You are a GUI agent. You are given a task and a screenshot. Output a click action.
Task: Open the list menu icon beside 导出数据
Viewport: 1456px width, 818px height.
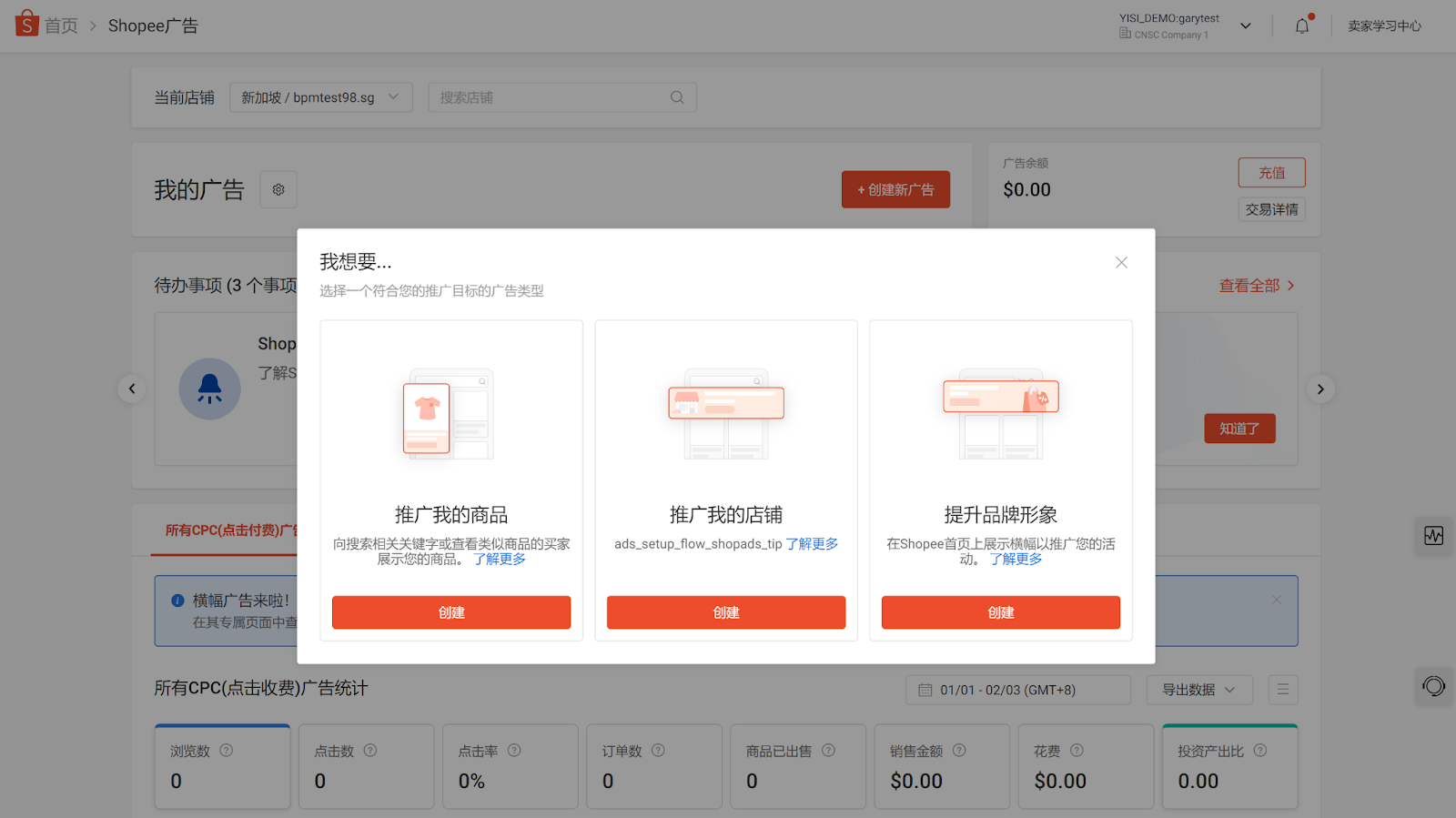click(x=1283, y=690)
